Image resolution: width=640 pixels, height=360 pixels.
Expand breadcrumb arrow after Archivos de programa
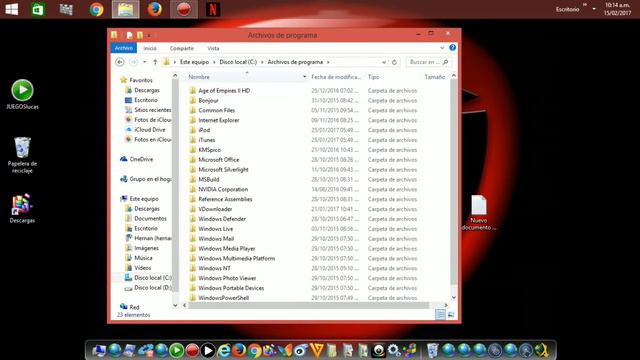tap(328, 62)
